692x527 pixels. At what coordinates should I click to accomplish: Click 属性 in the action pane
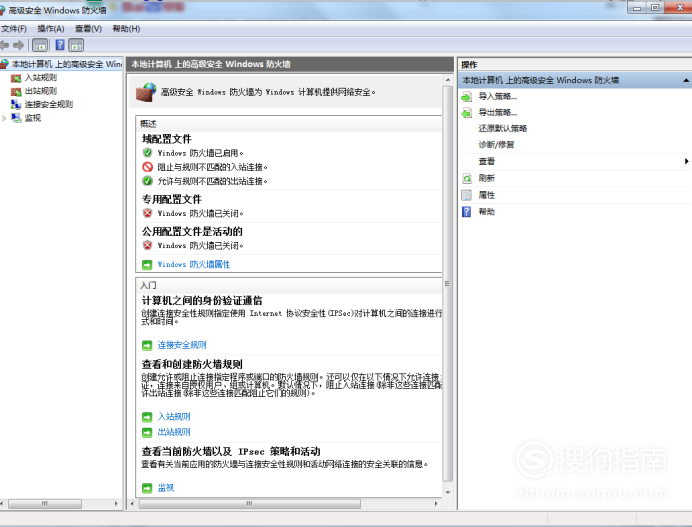point(486,195)
